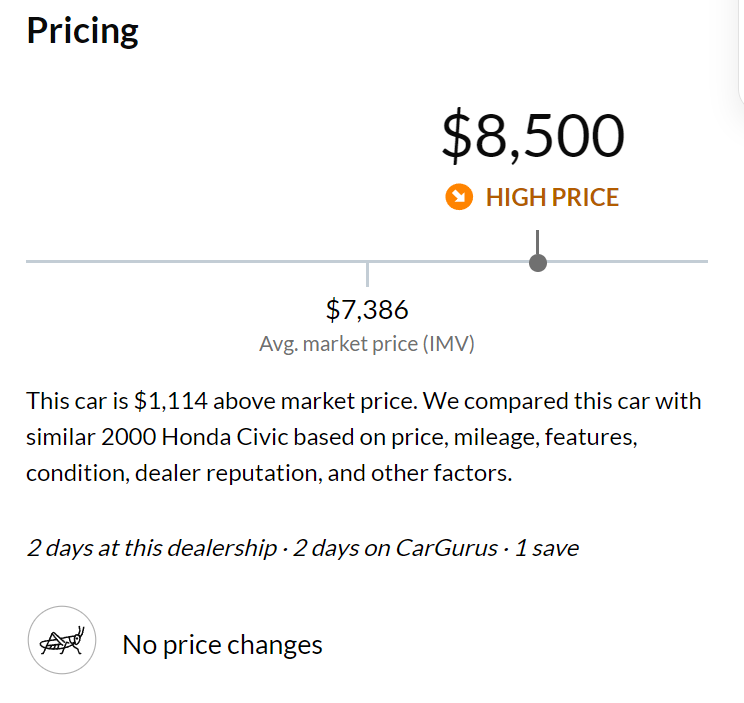Click the 1 save count

click(x=546, y=548)
